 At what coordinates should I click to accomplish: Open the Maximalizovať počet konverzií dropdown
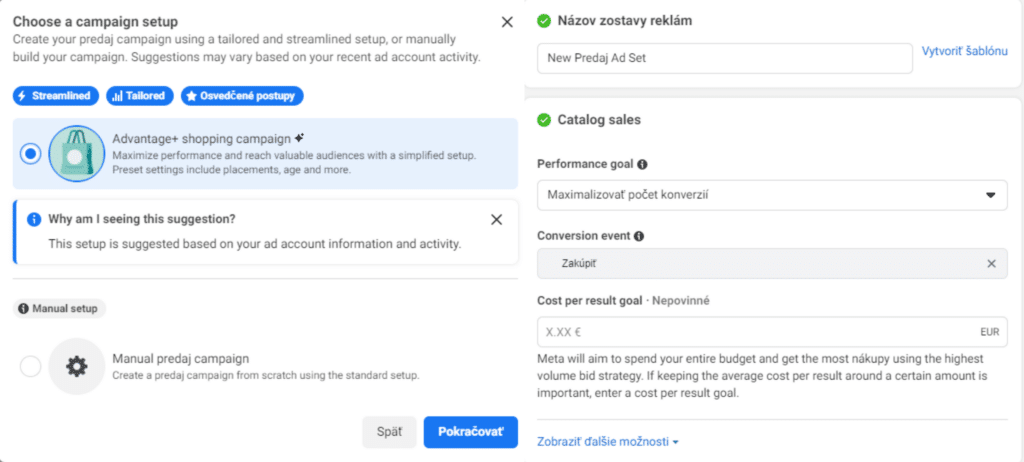click(x=772, y=195)
